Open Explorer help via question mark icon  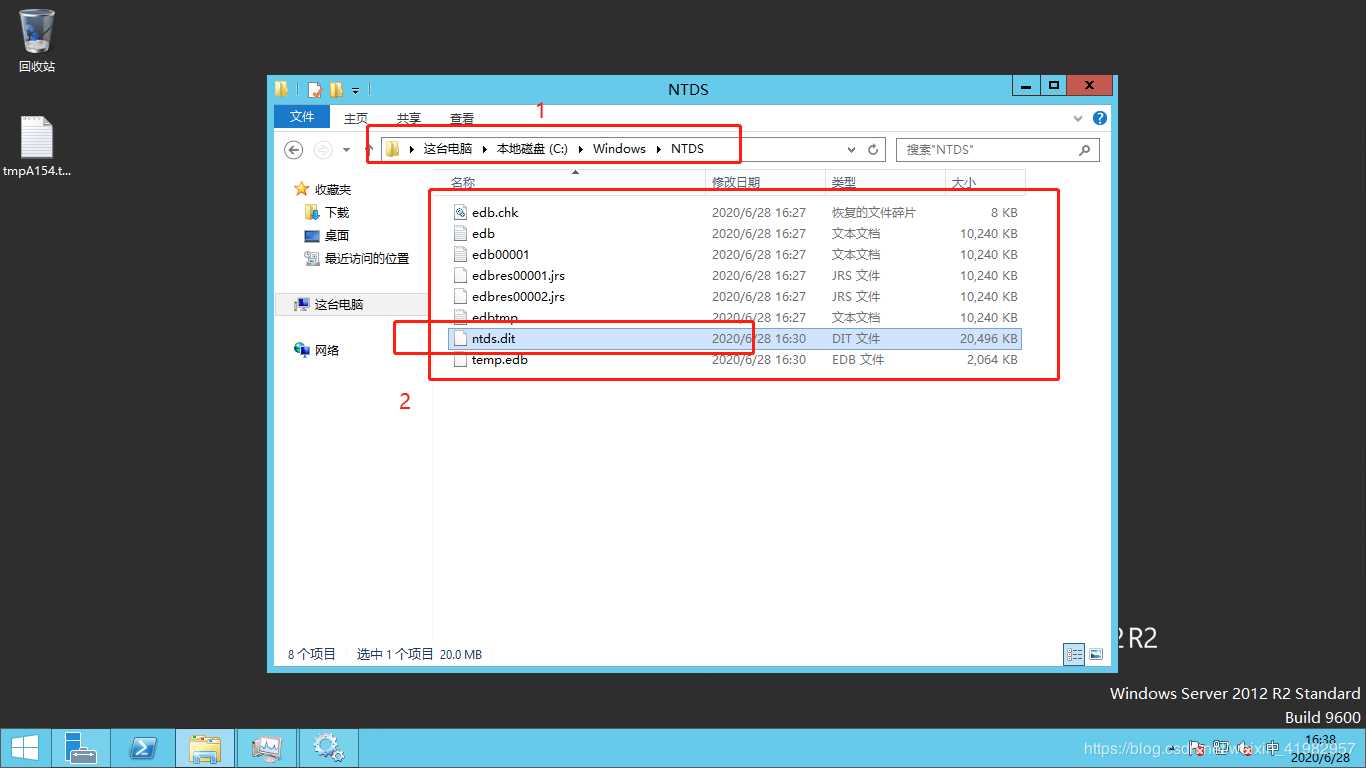tap(1100, 118)
